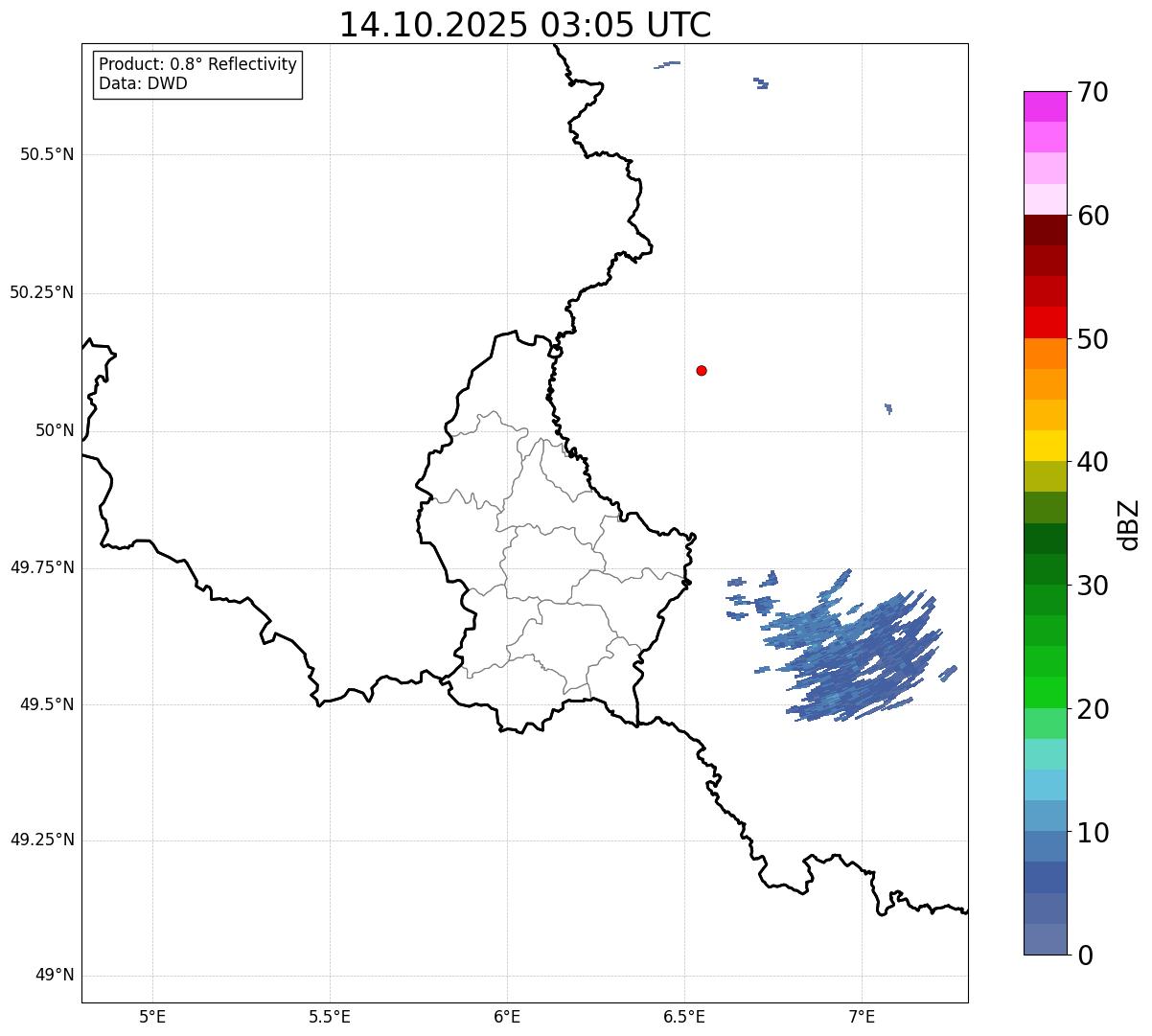Click the colorbar tick label '50'

pyautogui.click(x=1092, y=339)
